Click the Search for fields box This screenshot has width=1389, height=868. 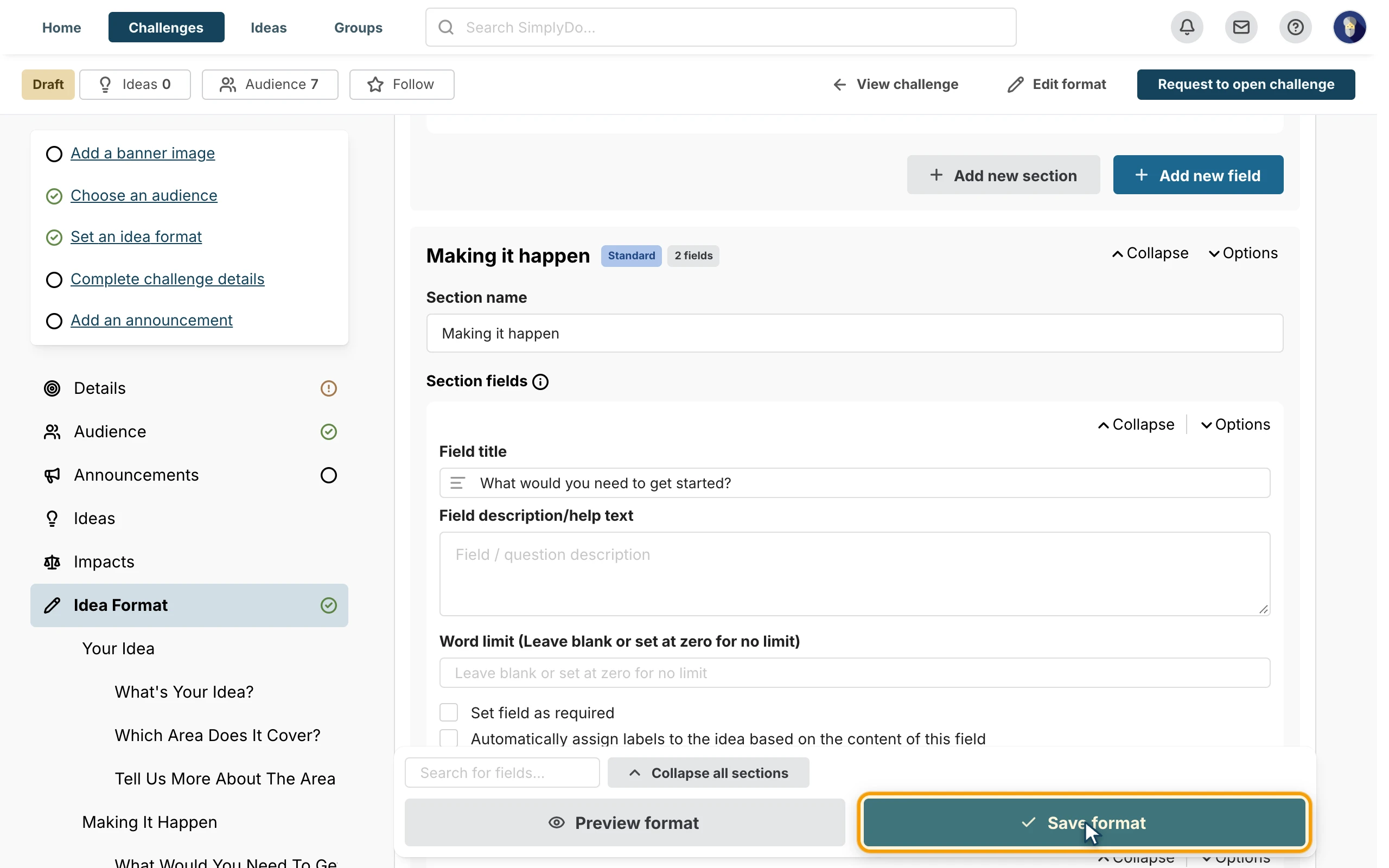pos(502,773)
